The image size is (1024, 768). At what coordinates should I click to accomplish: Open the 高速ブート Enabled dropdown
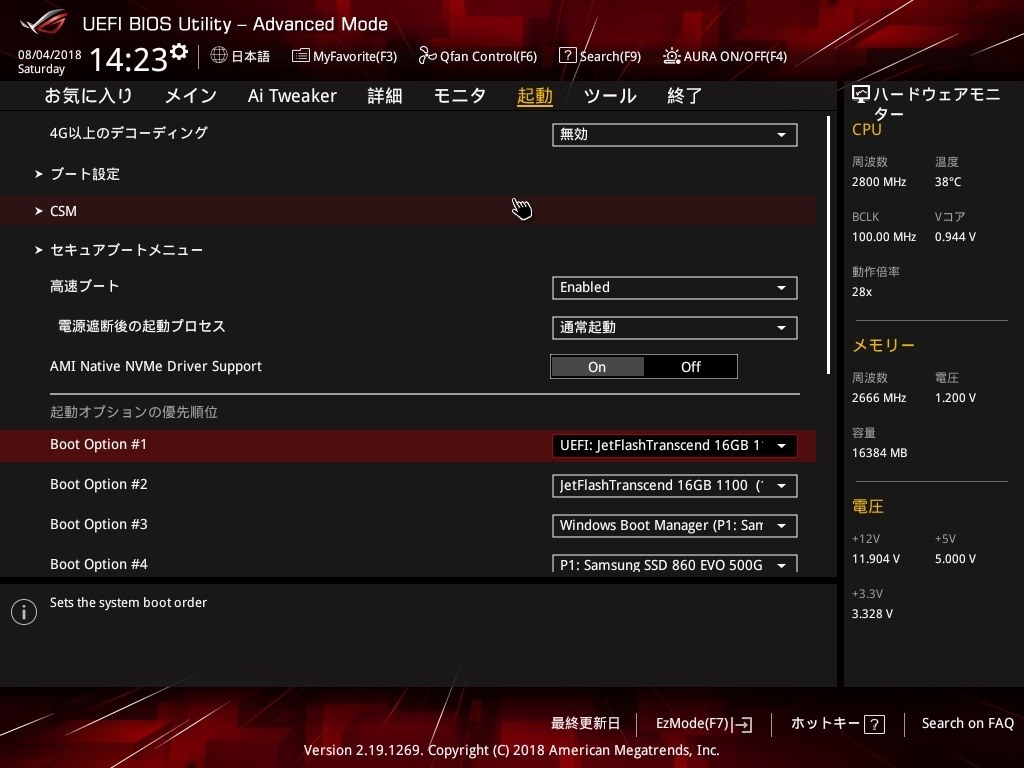point(675,288)
